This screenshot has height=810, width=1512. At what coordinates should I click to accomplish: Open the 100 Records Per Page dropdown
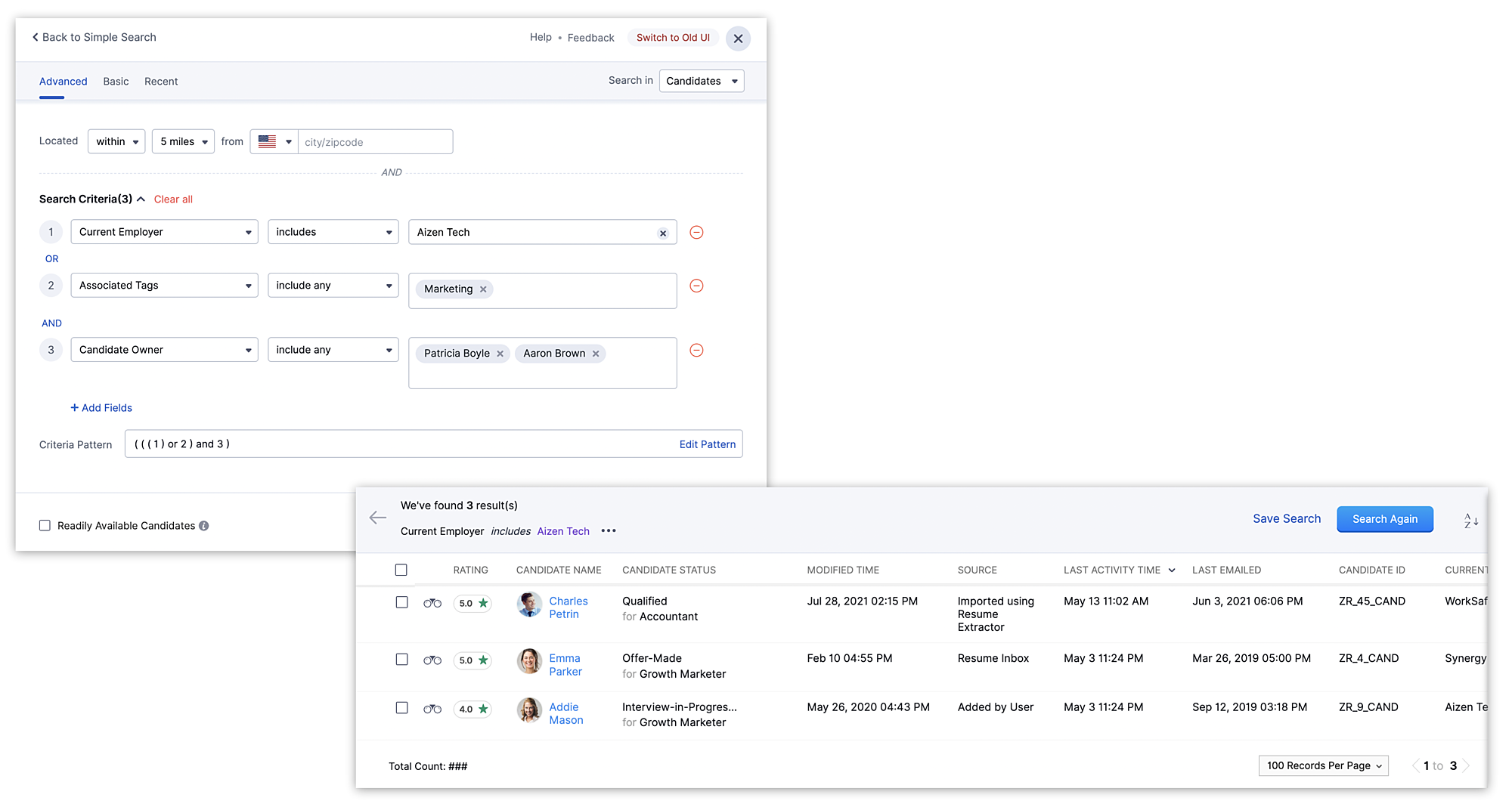click(x=1323, y=766)
